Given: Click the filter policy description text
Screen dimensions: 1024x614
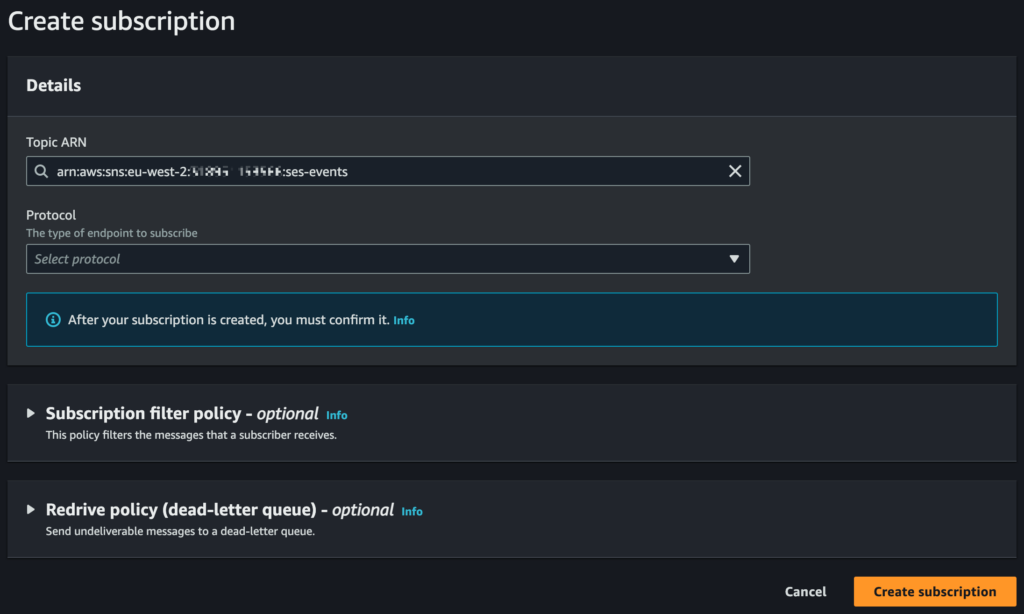Looking at the screenshot, I should [191, 436].
